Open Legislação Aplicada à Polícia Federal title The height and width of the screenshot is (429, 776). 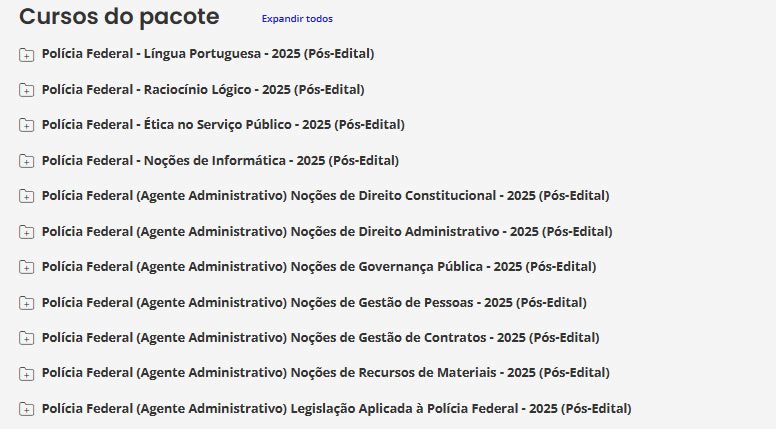coord(336,408)
